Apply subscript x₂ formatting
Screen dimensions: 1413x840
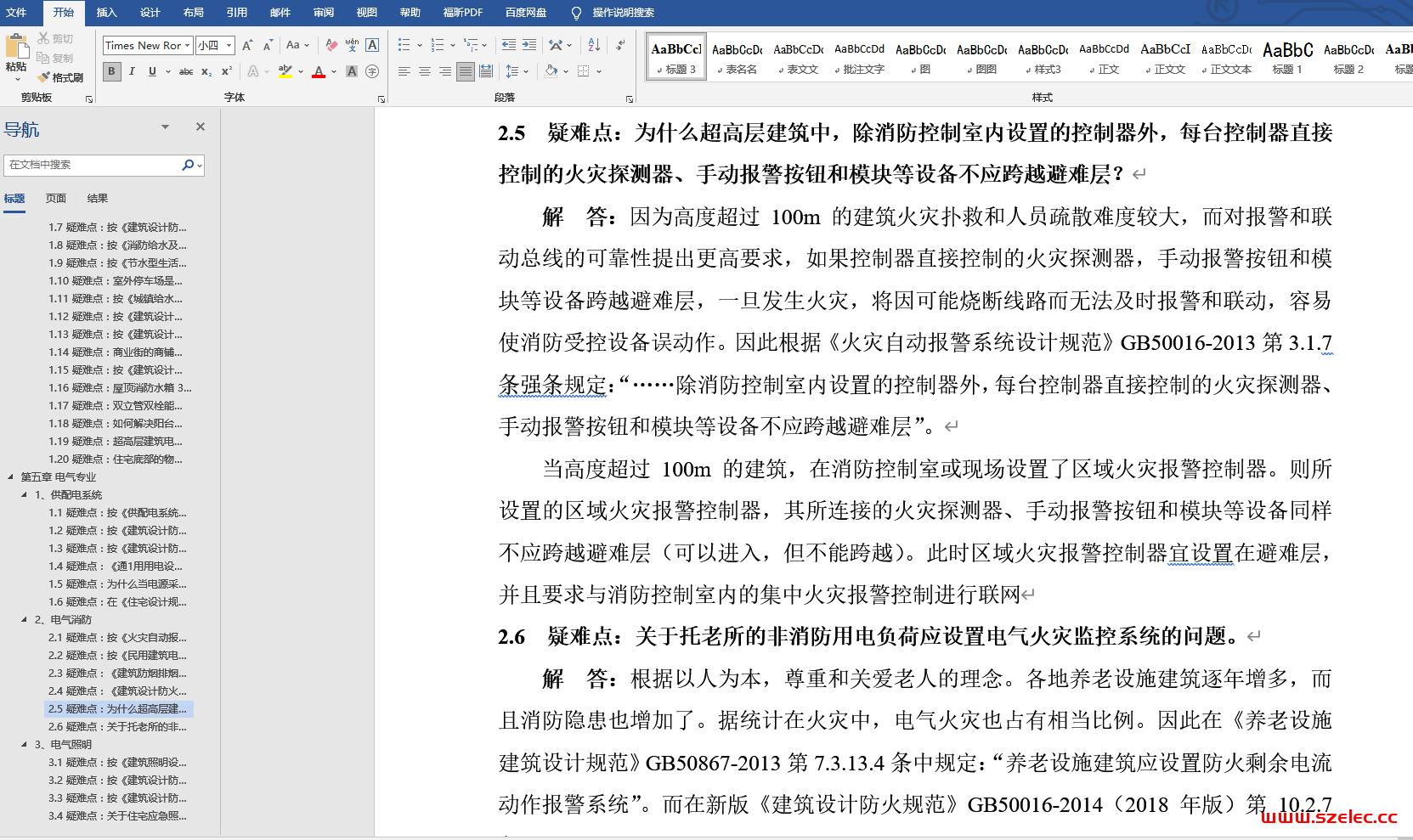(x=206, y=71)
